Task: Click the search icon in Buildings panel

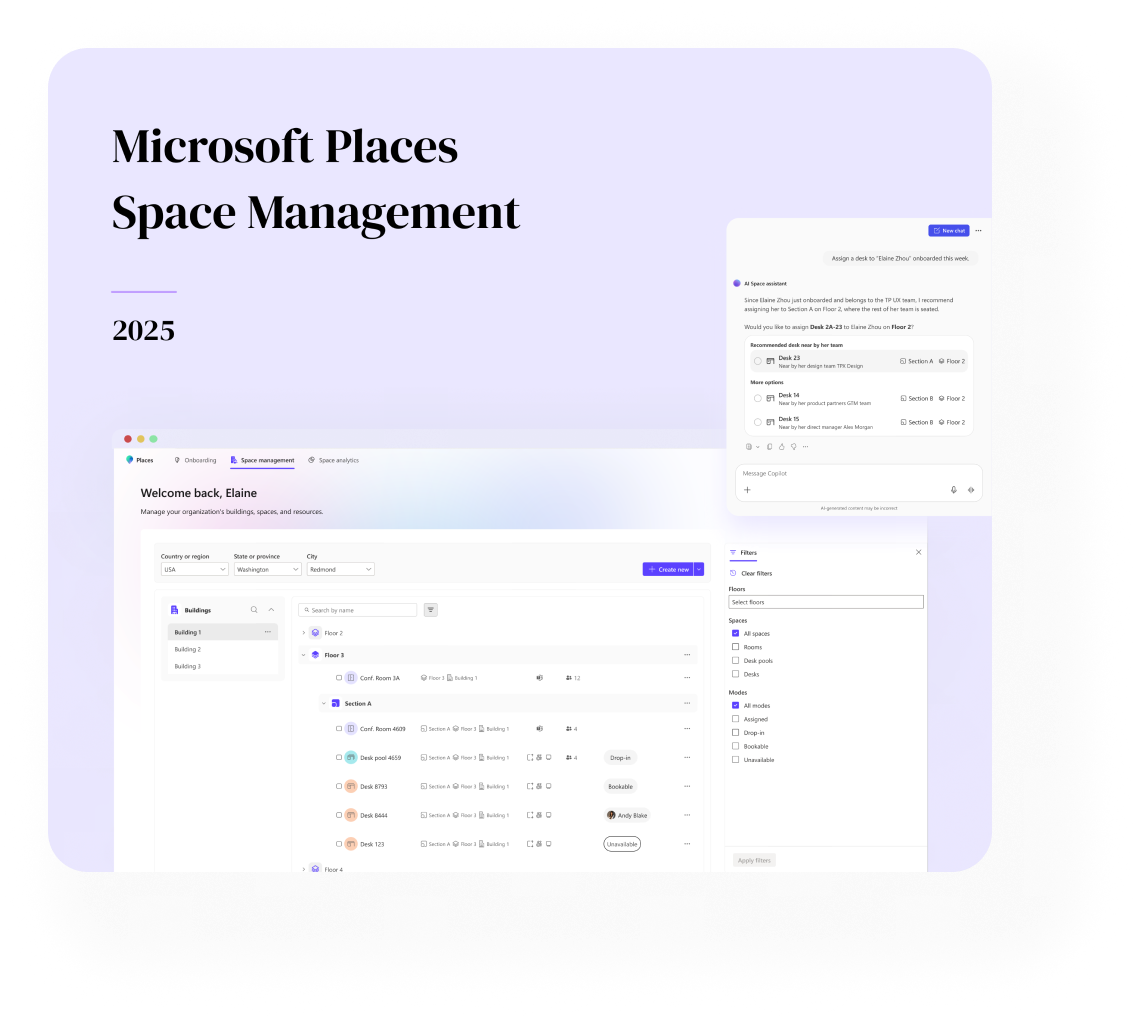Action: tap(254, 610)
